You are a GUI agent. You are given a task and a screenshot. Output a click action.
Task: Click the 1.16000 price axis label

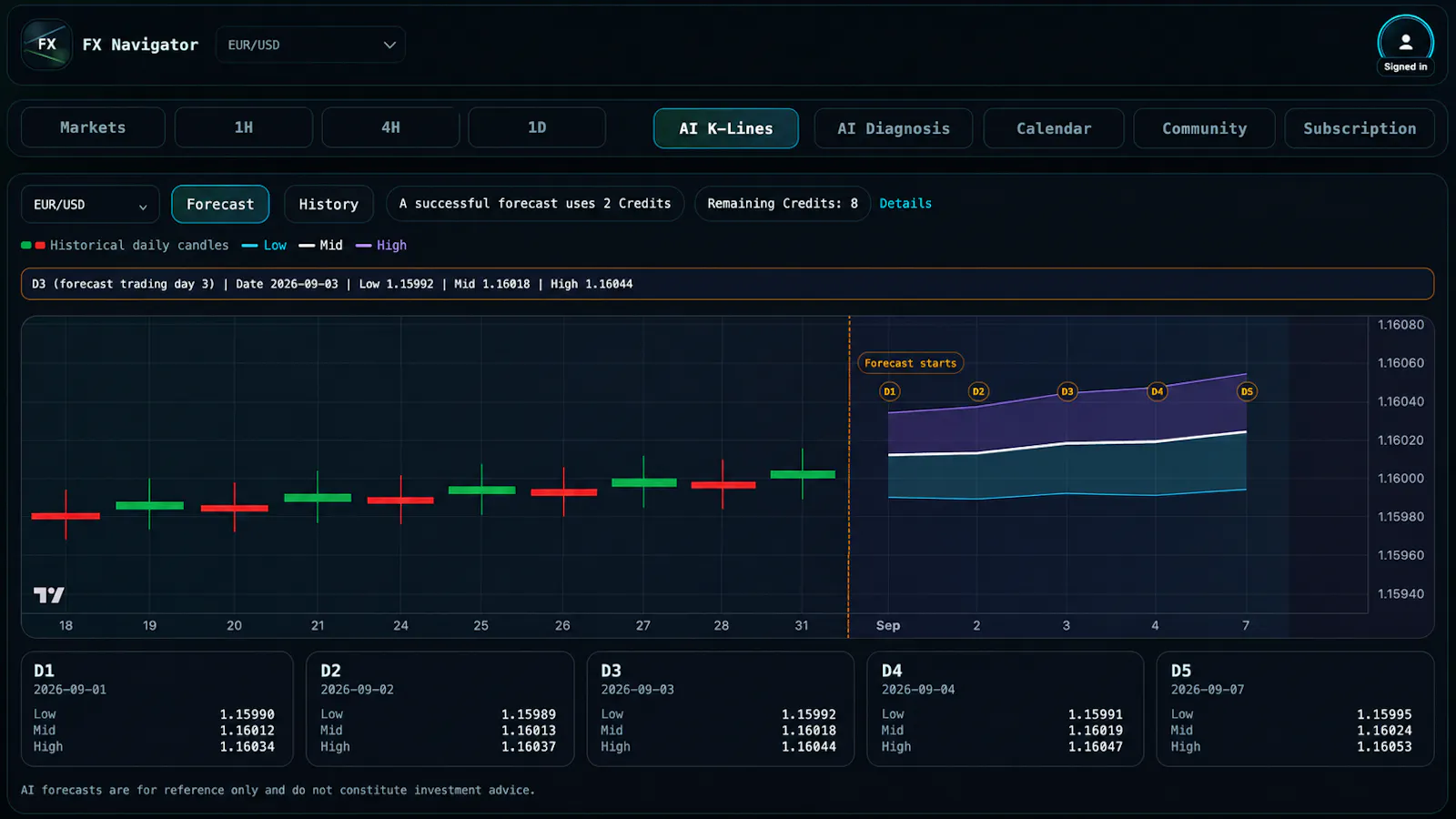(x=1400, y=479)
